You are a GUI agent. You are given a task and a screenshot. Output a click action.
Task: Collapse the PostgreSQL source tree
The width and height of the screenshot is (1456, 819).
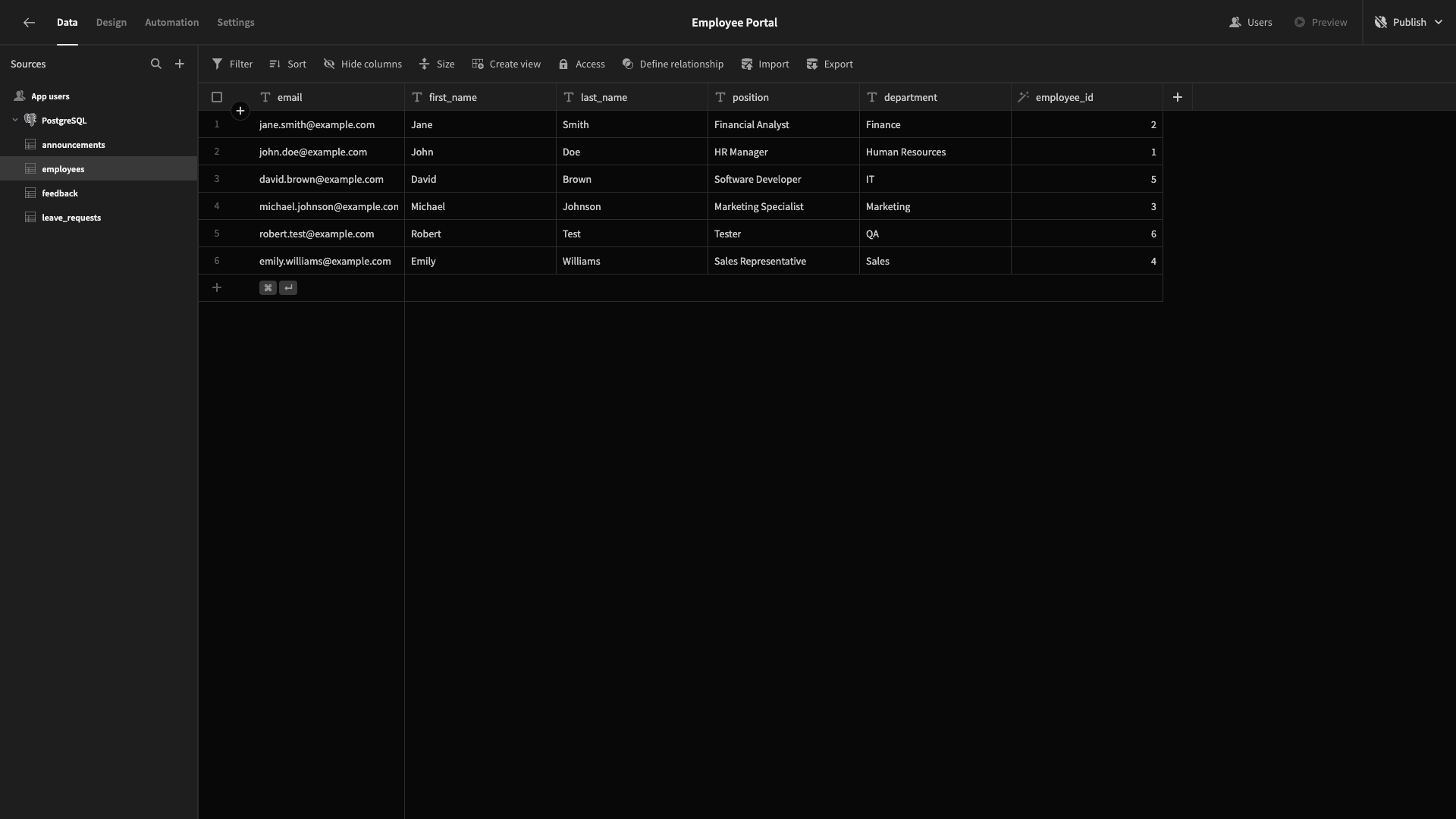click(x=15, y=120)
